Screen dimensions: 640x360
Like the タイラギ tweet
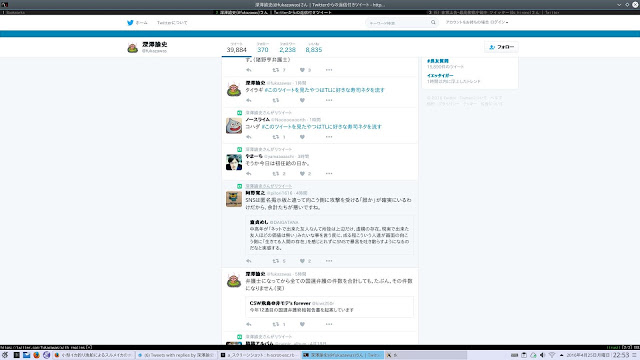(x=302, y=100)
